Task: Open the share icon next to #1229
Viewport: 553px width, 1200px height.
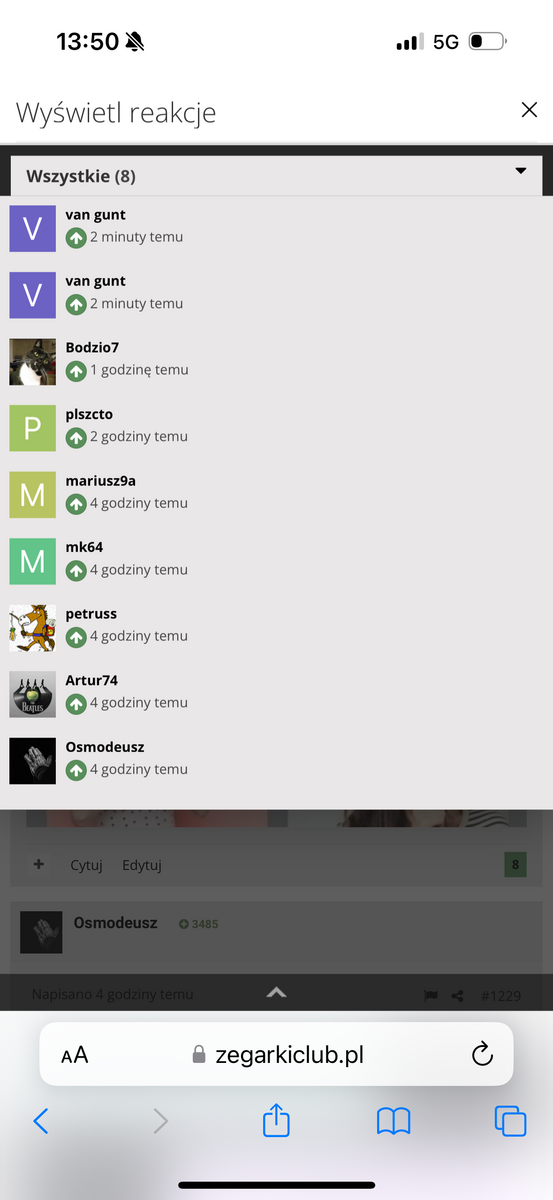Action: point(457,995)
